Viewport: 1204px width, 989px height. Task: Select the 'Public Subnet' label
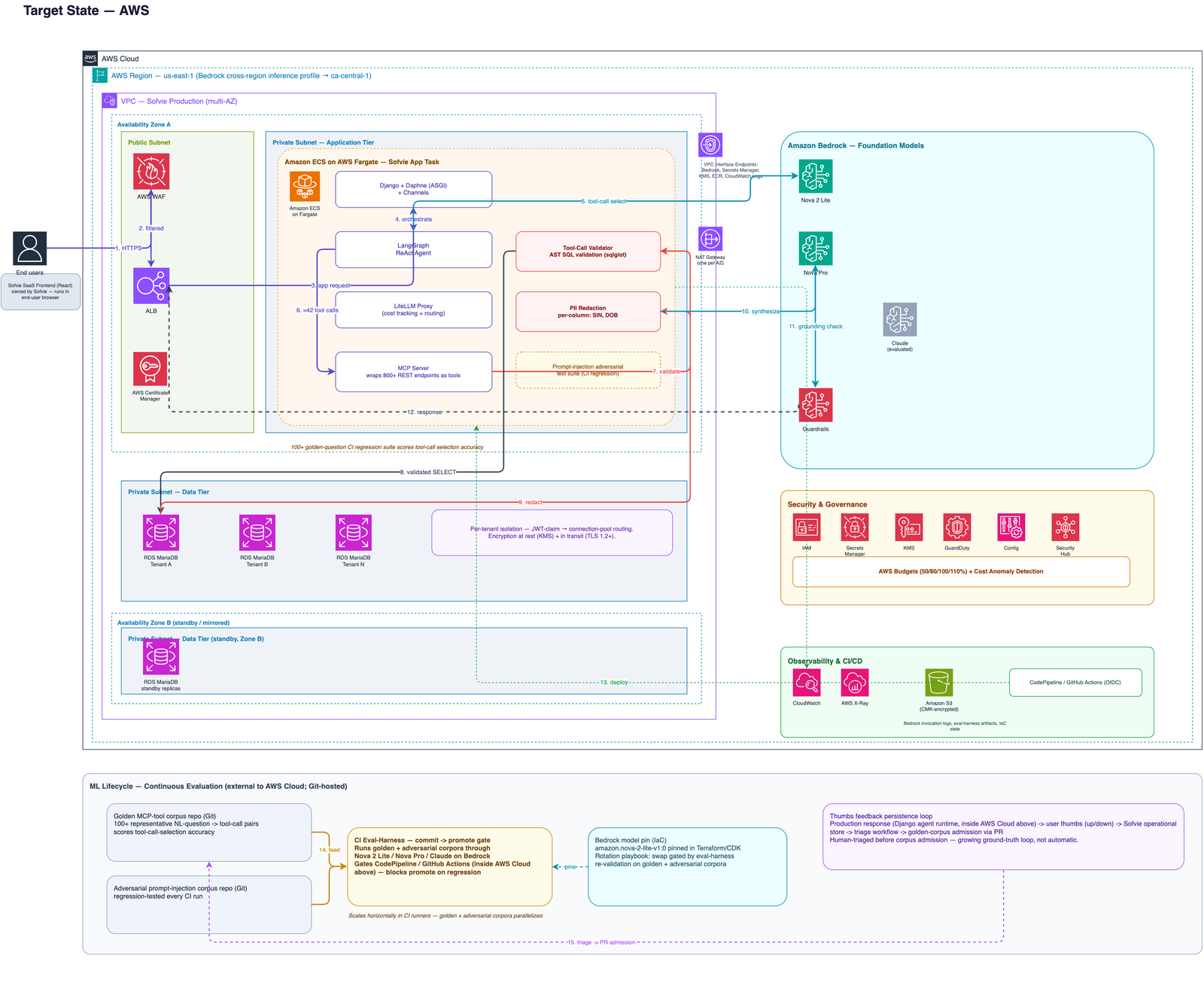pos(149,142)
